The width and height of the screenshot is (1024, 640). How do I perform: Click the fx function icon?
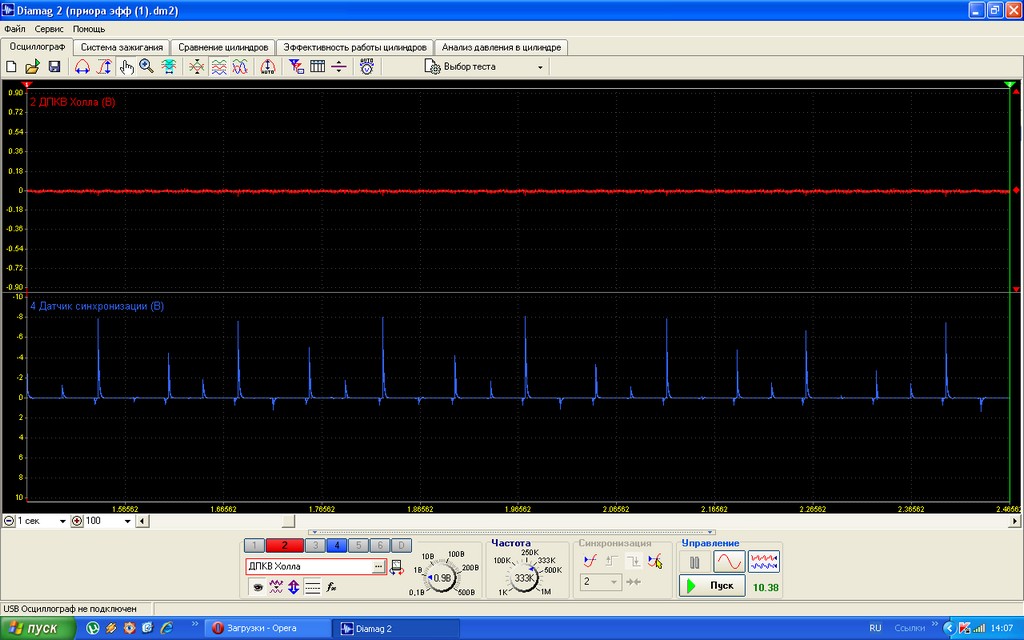[x=331, y=587]
